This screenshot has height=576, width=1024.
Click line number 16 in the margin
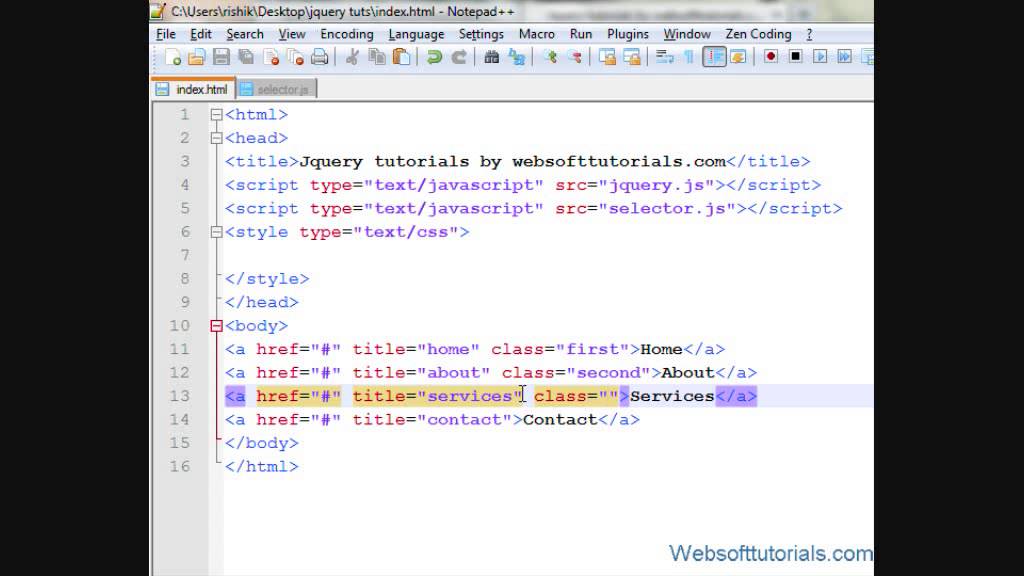(x=180, y=466)
